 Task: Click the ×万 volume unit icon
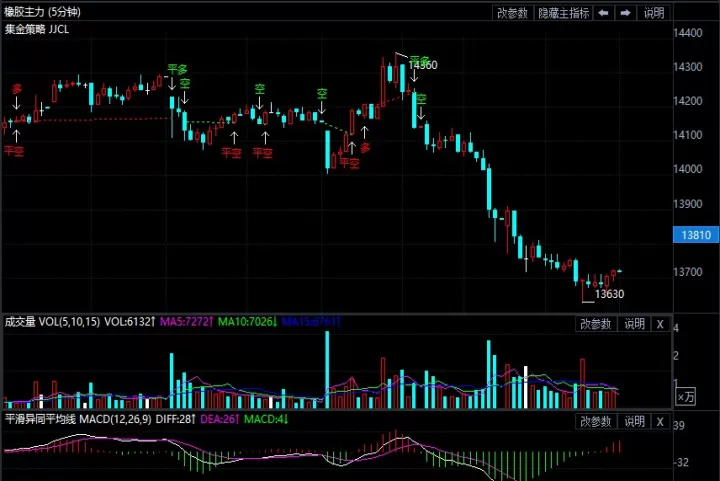click(x=686, y=397)
